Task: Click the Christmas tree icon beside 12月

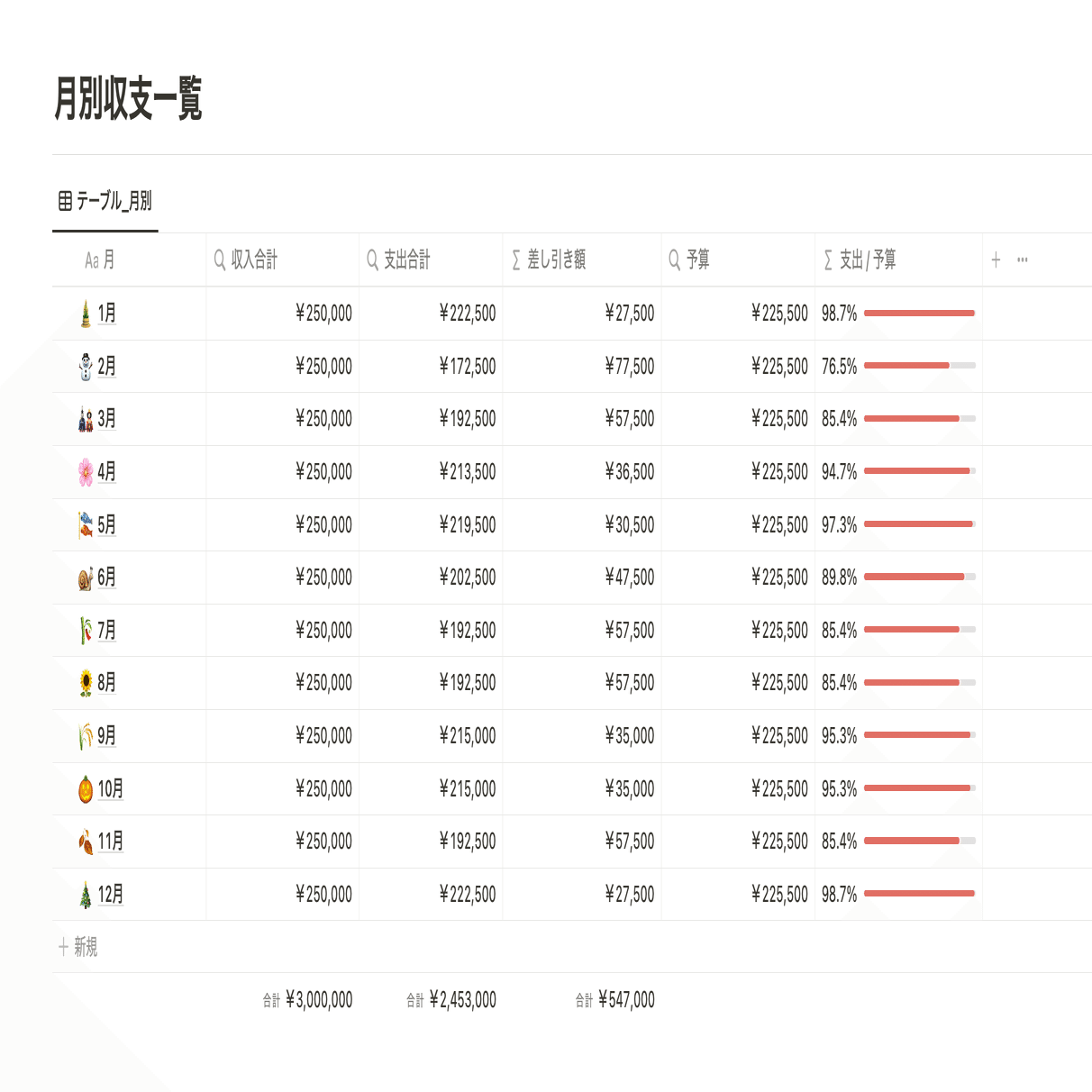Action: tap(86, 895)
